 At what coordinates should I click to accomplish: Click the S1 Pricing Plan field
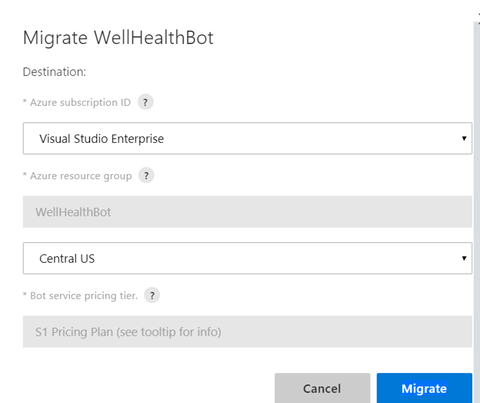[247, 332]
